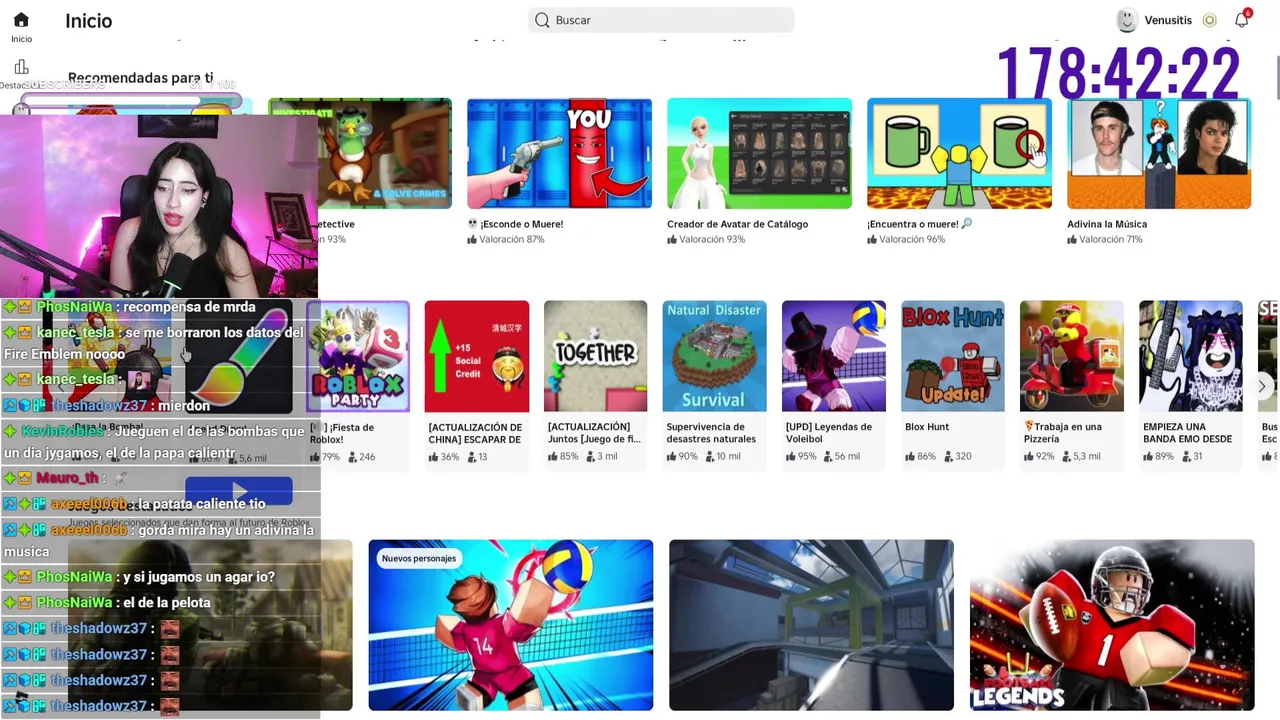Open the detective duck game thumbnail
Screen dimensions: 1280x720
pyautogui.click(x=385, y=153)
